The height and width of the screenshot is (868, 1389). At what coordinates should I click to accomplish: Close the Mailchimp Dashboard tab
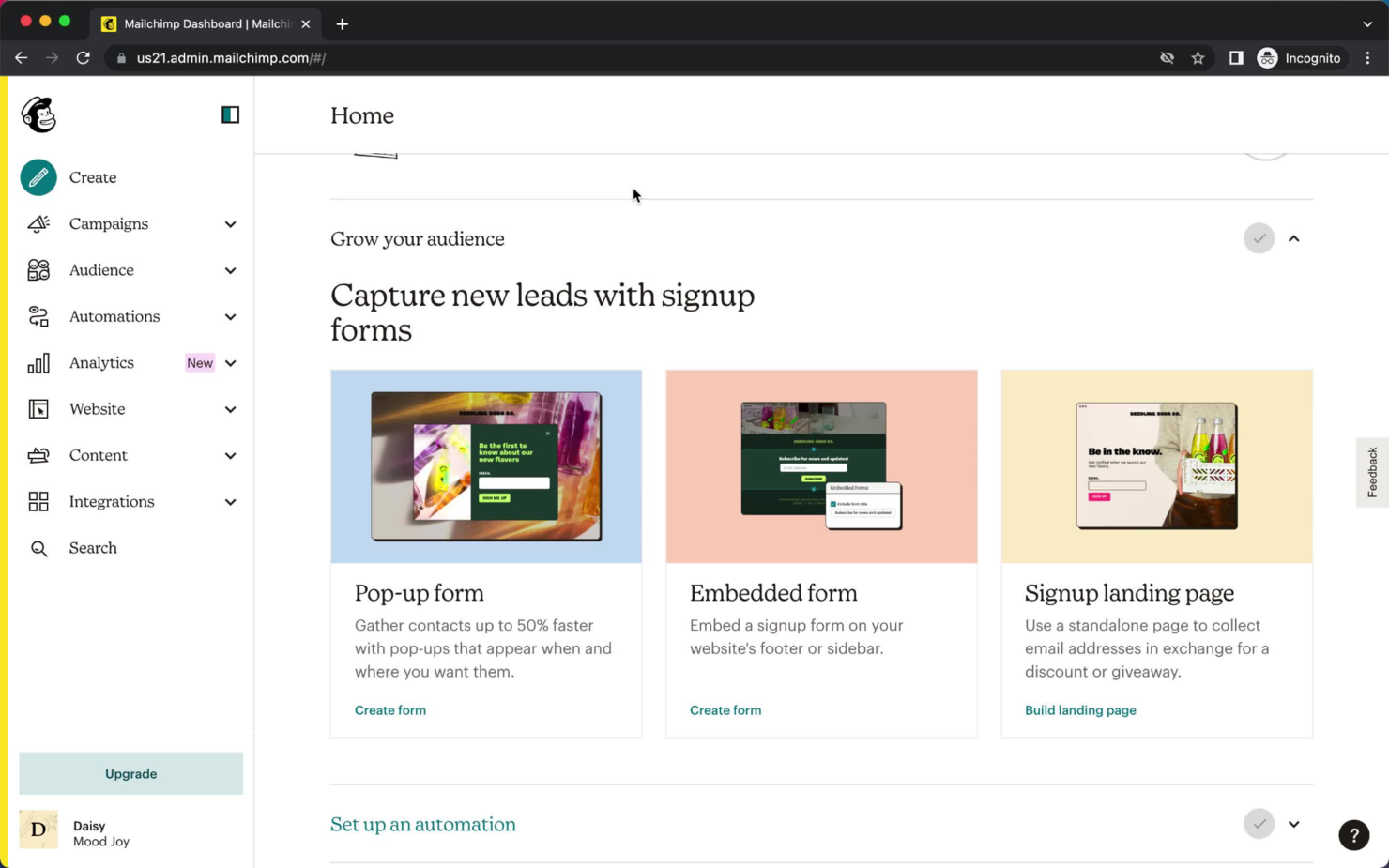[x=306, y=24]
